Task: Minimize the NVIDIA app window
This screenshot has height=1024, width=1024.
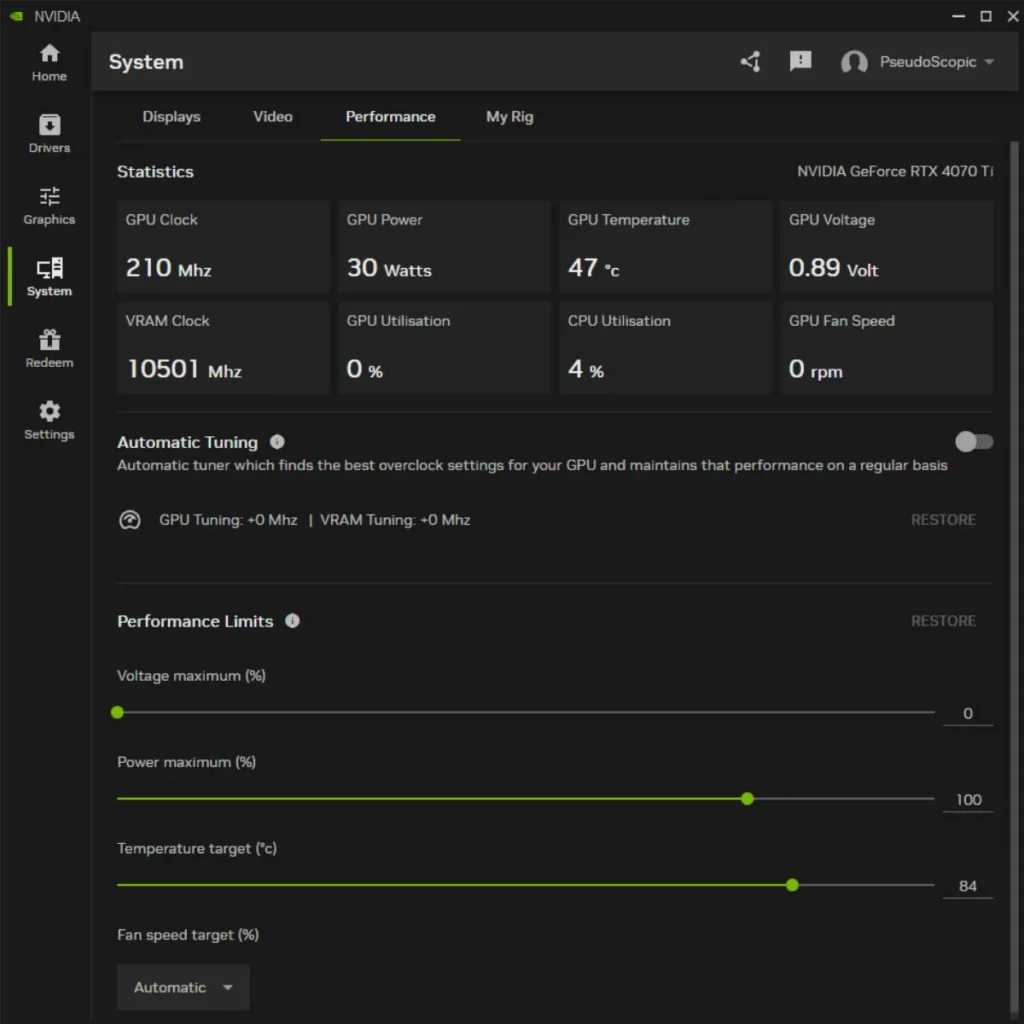Action: tap(958, 16)
